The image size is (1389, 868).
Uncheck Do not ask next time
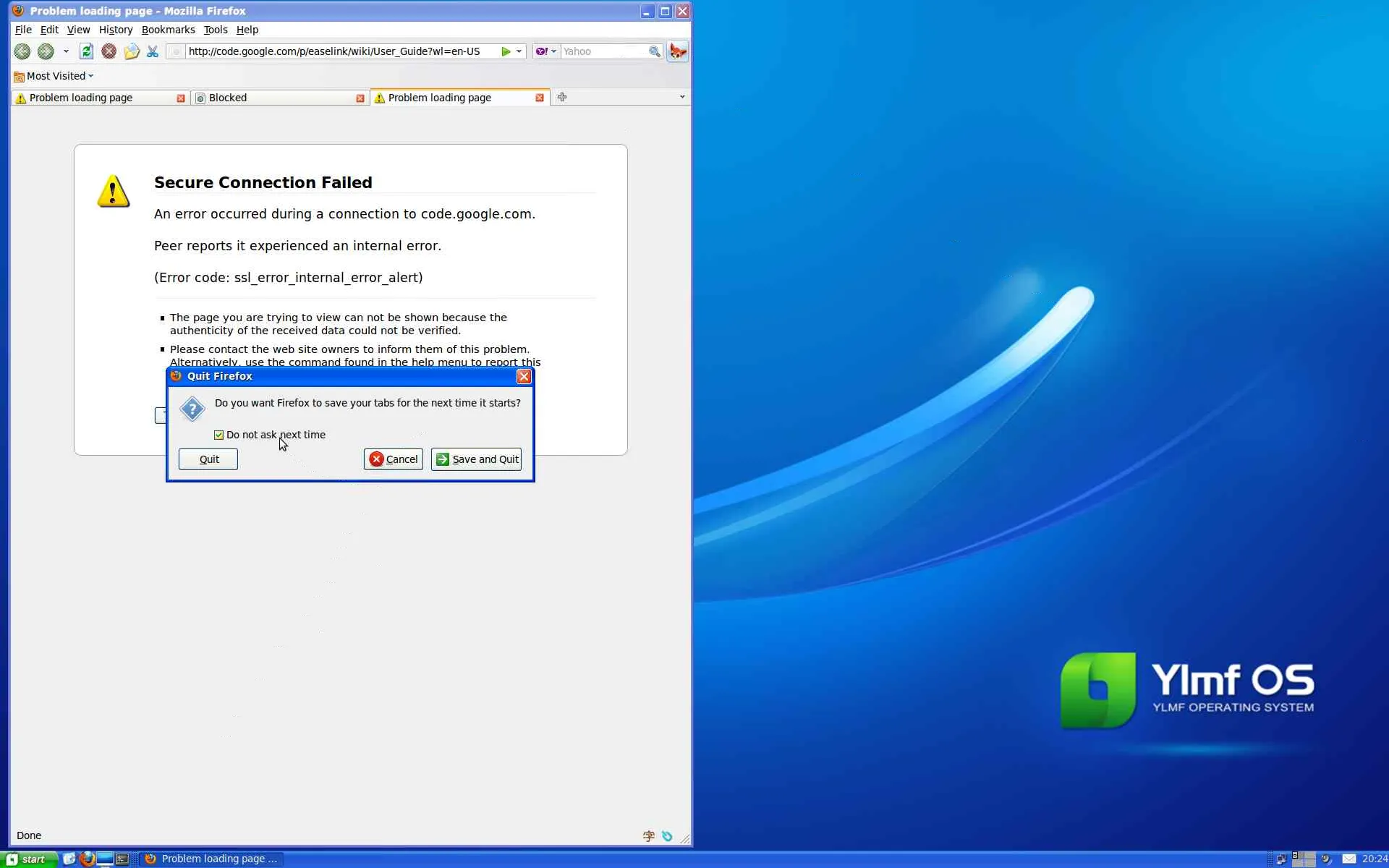click(218, 435)
